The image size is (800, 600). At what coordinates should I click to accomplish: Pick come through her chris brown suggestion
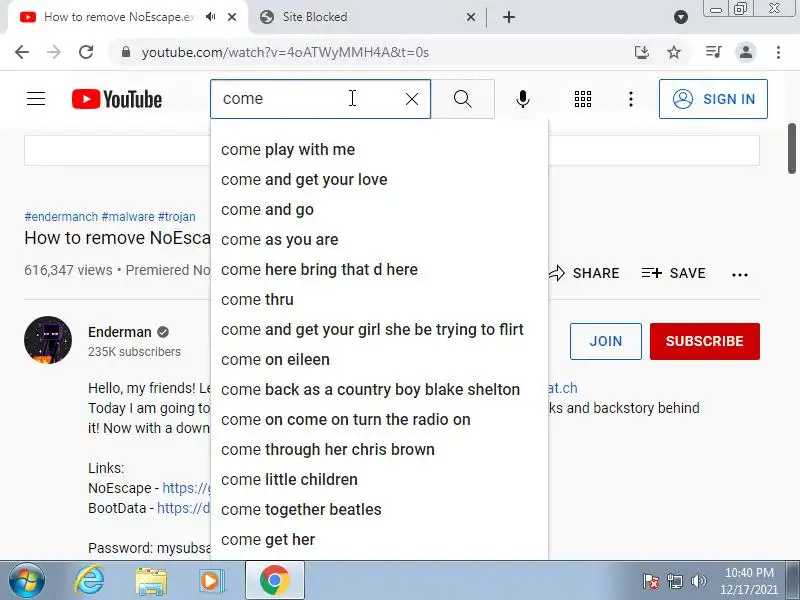point(379,449)
